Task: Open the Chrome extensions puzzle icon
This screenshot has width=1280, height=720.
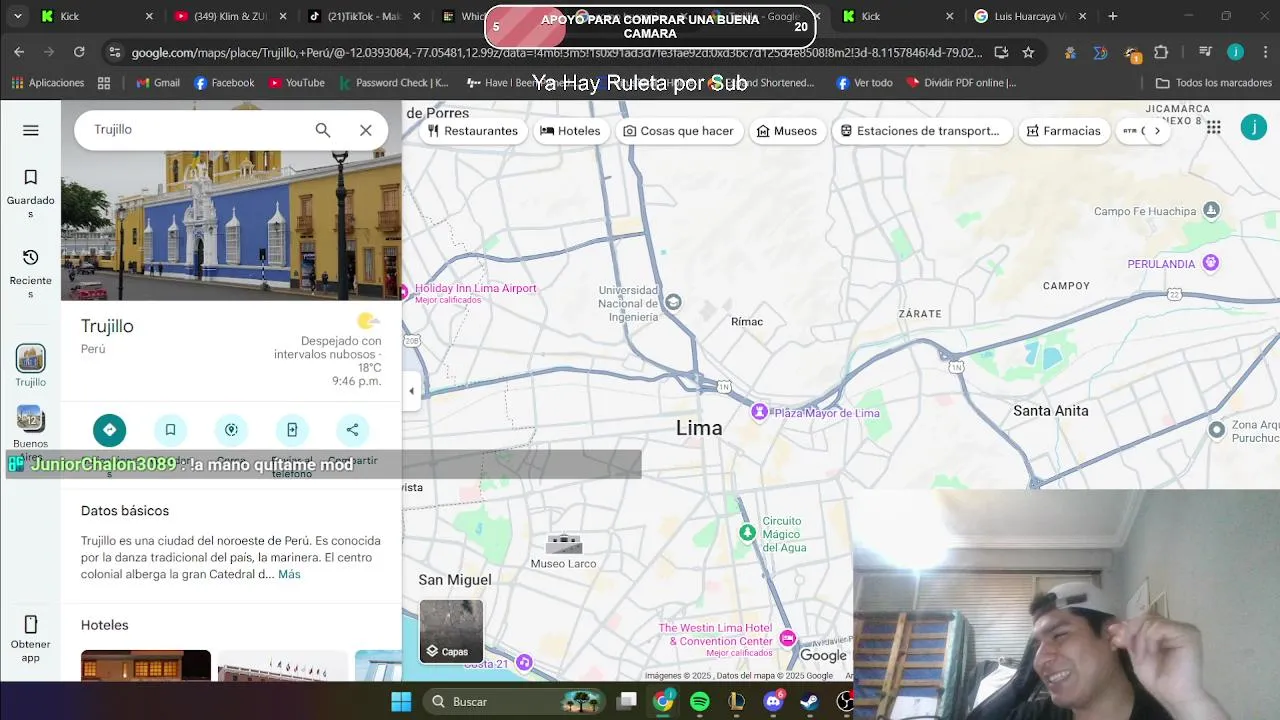Action: pyautogui.click(x=1161, y=52)
